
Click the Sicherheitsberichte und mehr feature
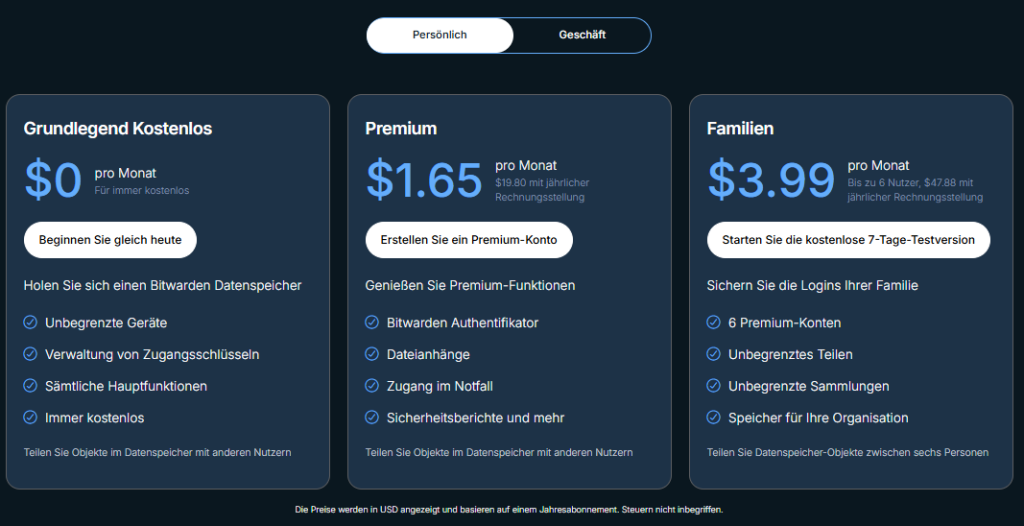[x=475, y=418]
